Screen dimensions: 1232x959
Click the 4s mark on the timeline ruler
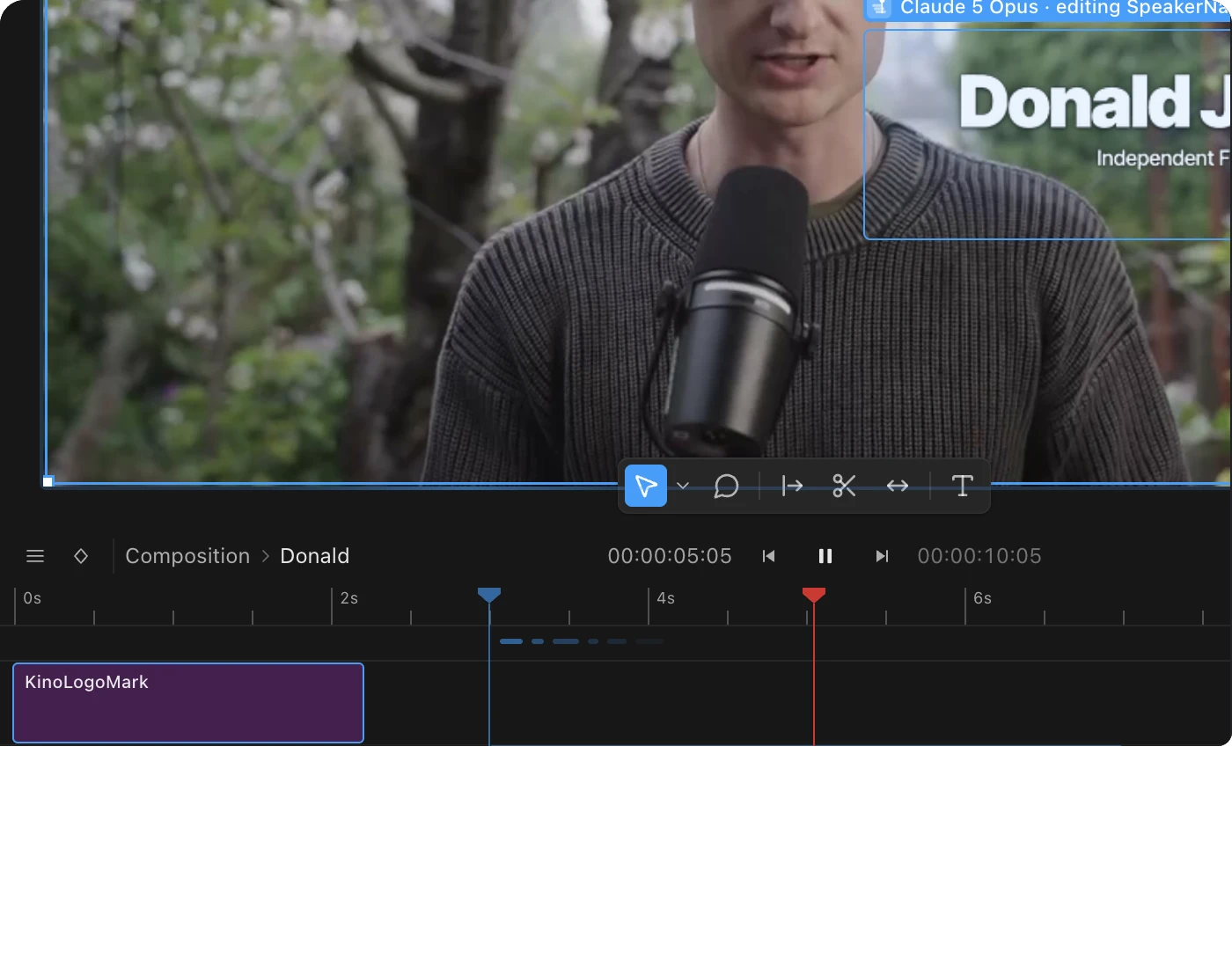point(666,598)
